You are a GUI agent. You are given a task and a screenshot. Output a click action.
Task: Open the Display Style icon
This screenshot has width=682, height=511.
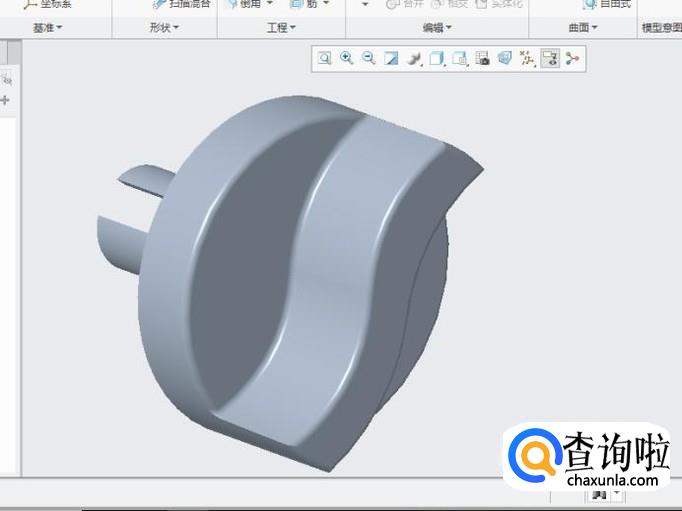click(437, 59)
